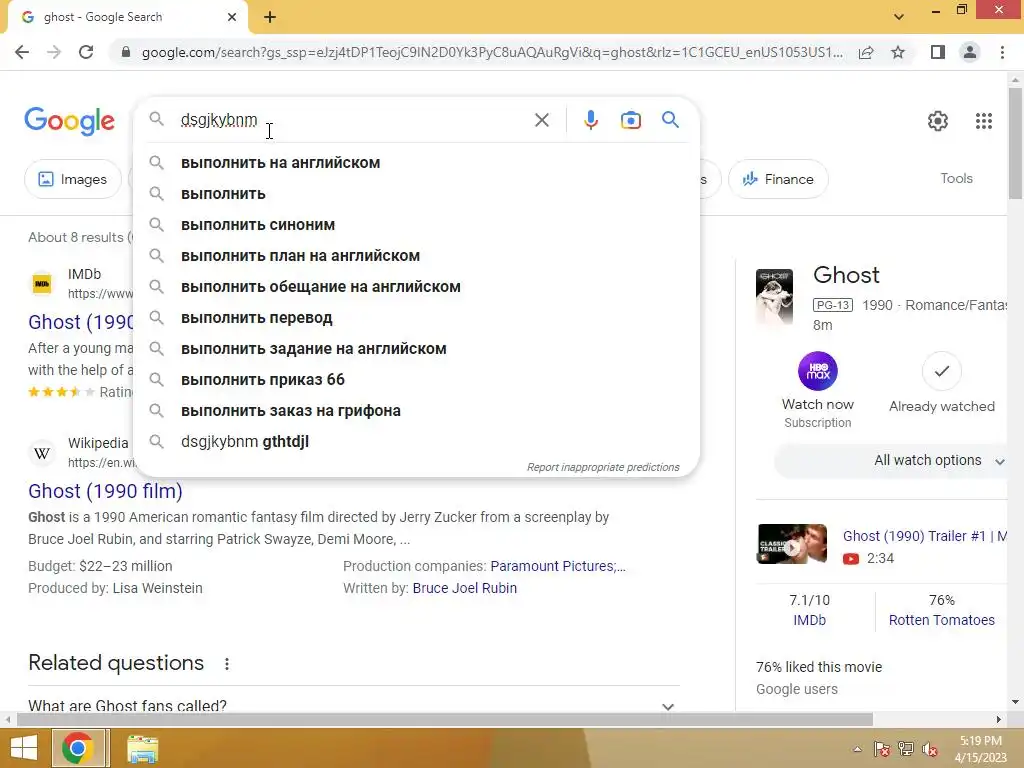Expand 'What are Ghost fans called?' question
This screenshot has height=768, width=1024.
[x=353, y=706]
